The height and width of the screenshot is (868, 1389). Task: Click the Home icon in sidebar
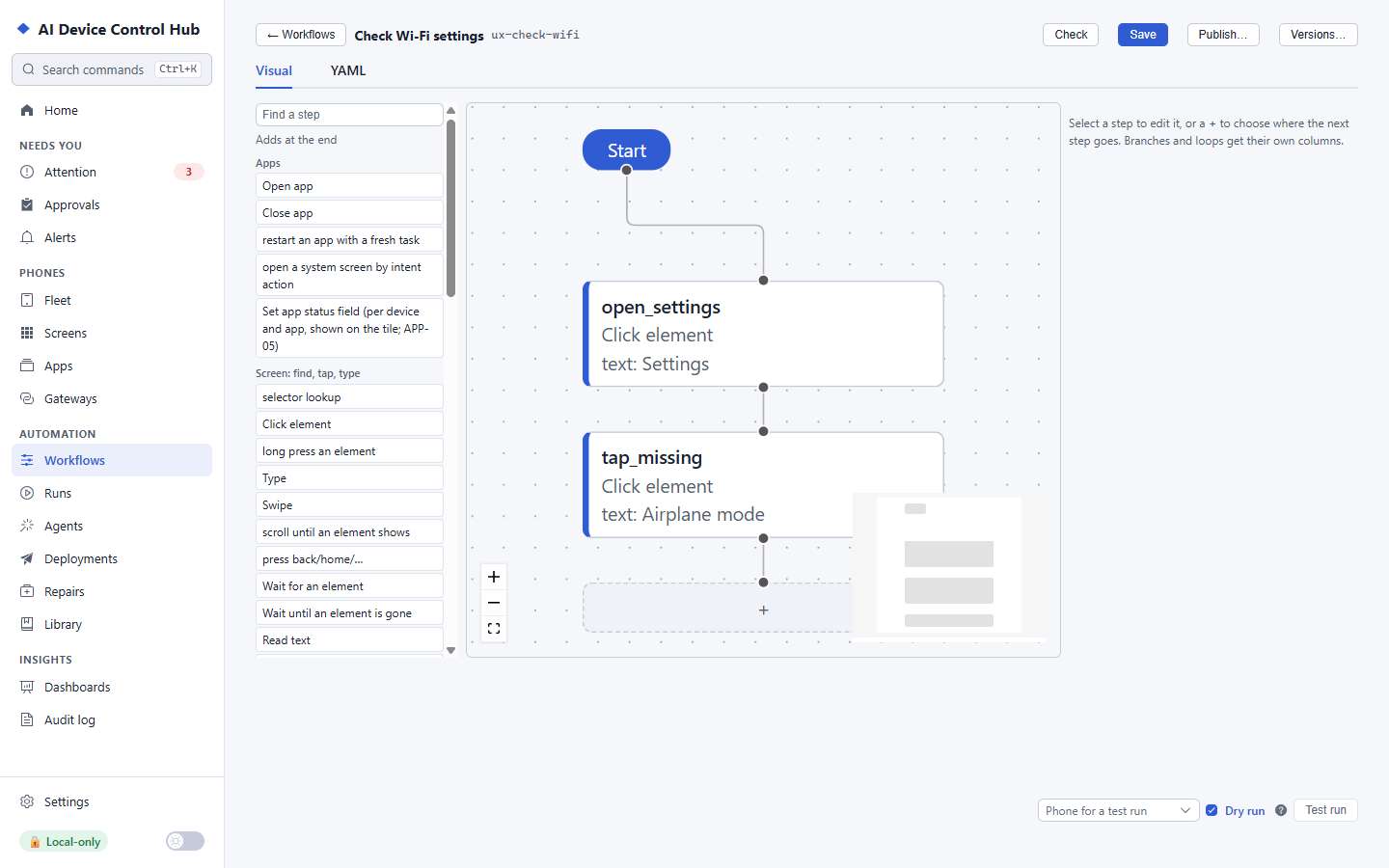tap(27, 111)
